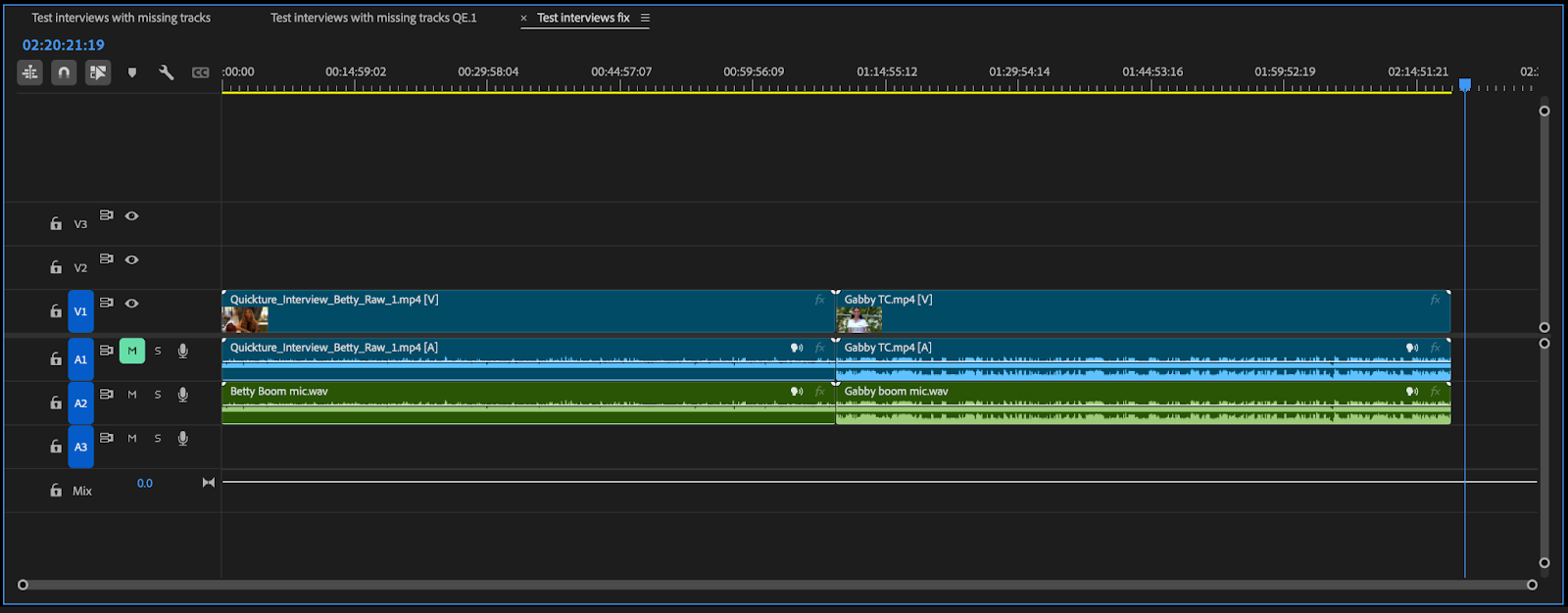Toggle Linked Selection icon
Image resolution: width=1568 pixels, height=613 pixels.
pos(98,72)
